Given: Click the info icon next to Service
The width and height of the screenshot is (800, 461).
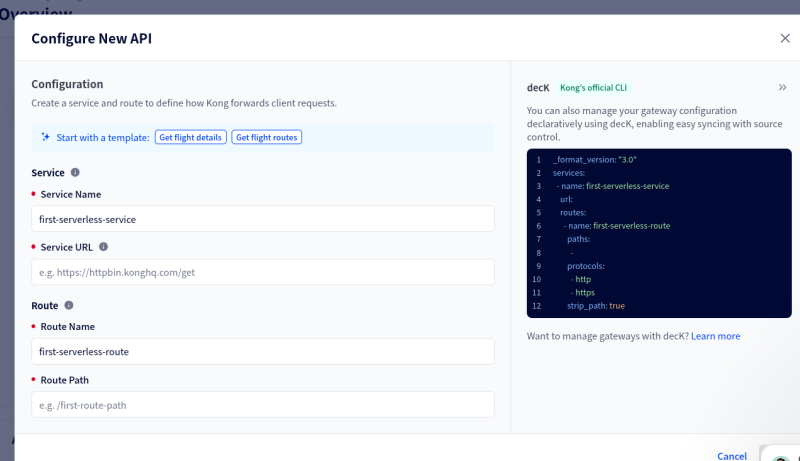Looking at the screenshot, I should coord(75,172).
